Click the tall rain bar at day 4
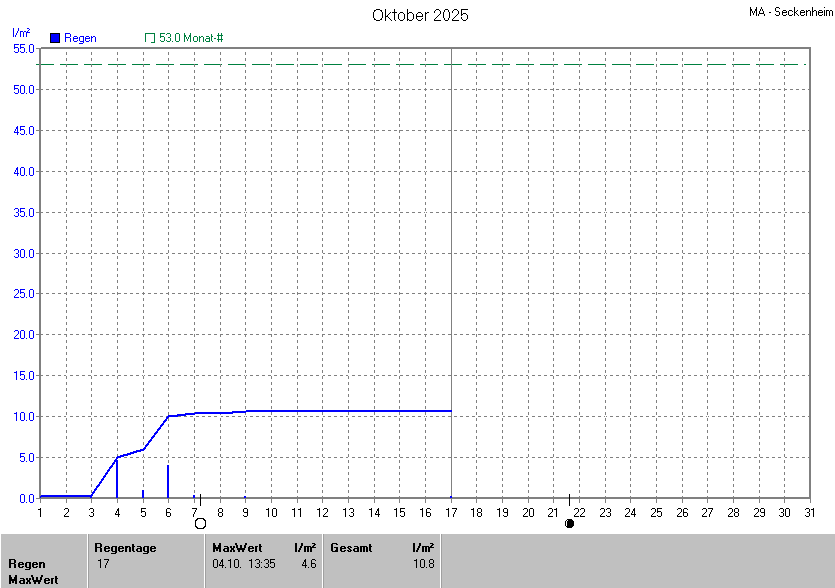Screen dimensions: 835x588 pyautogui.click(x=117, y=478)
